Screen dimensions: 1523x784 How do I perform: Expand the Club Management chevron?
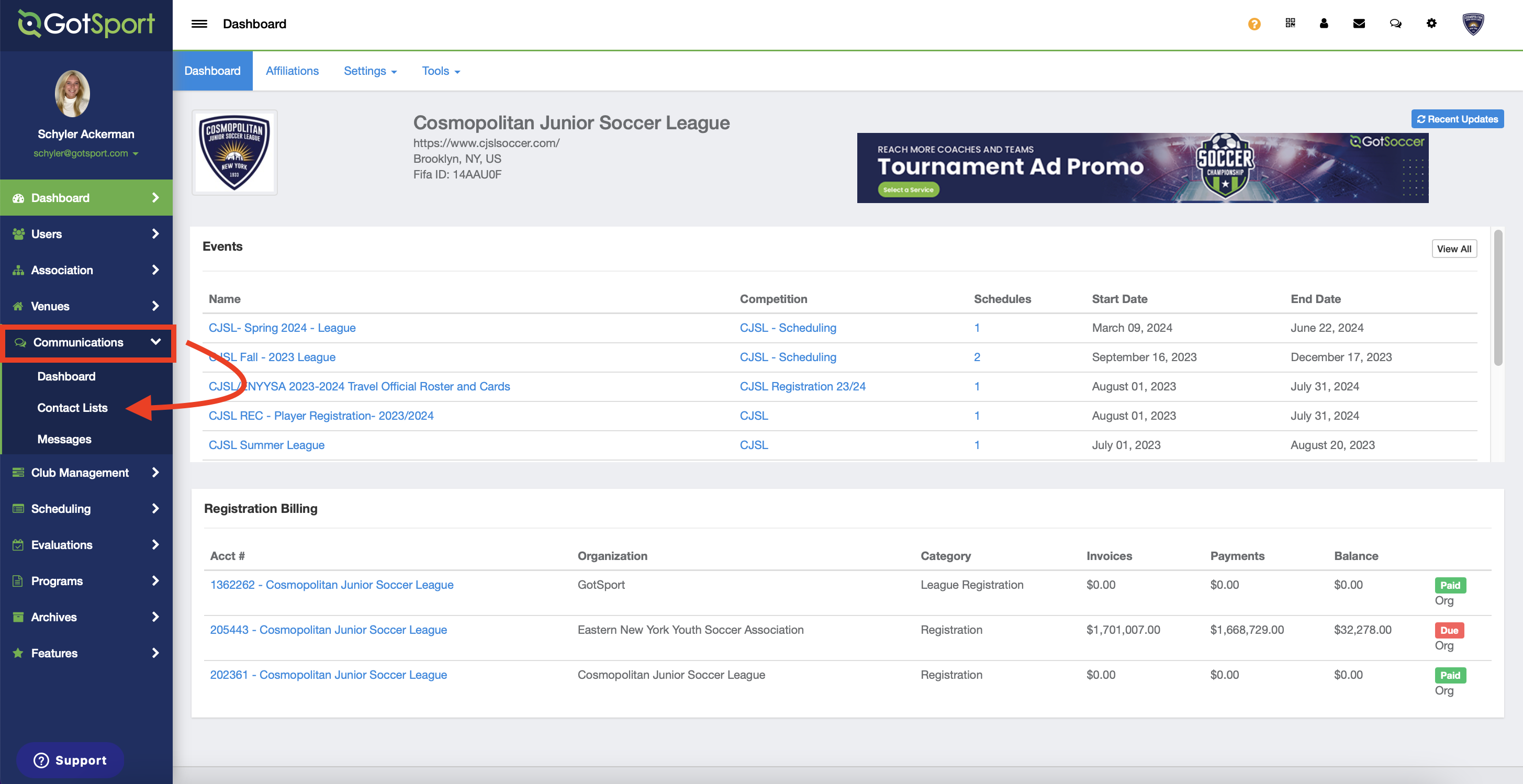click(x=155, y=472)
